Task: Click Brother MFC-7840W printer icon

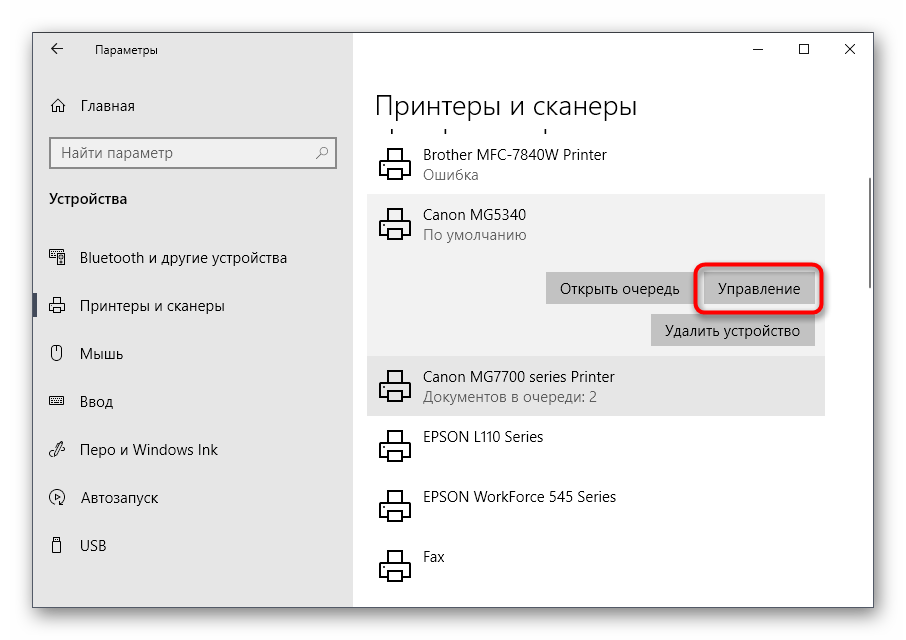Action: (x=395, y=164)
